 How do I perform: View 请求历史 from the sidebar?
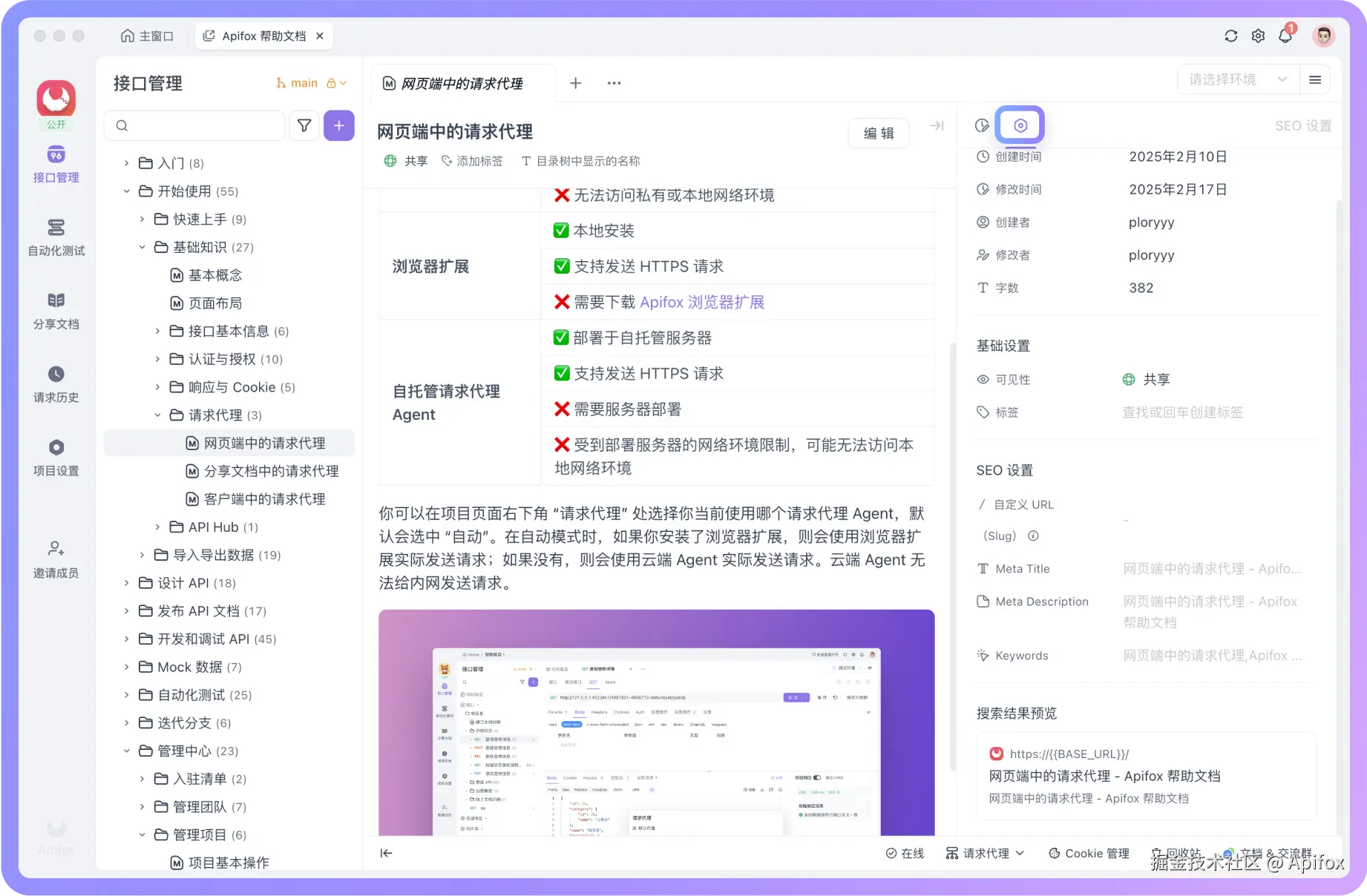pos(56,384)
